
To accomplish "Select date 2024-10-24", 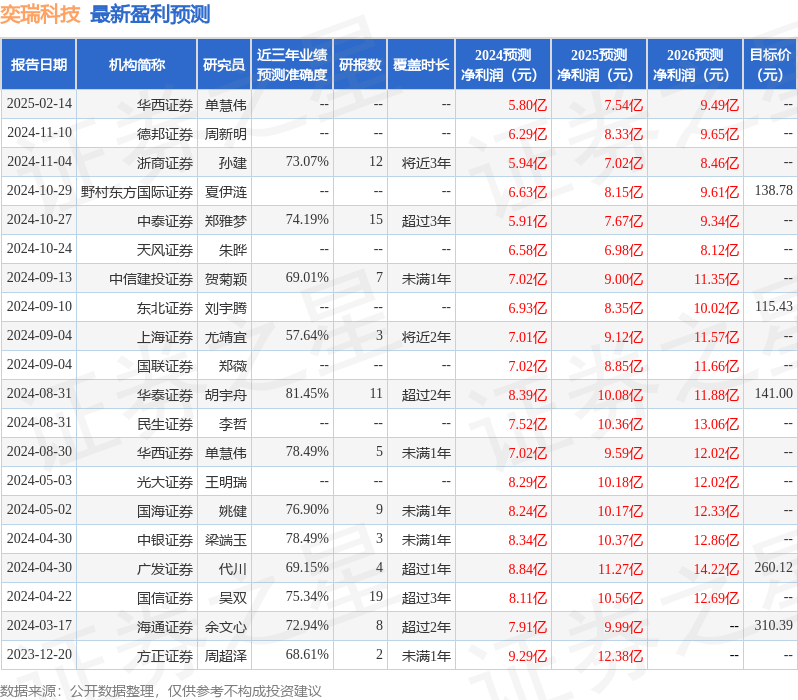I will tap(39, 249).
